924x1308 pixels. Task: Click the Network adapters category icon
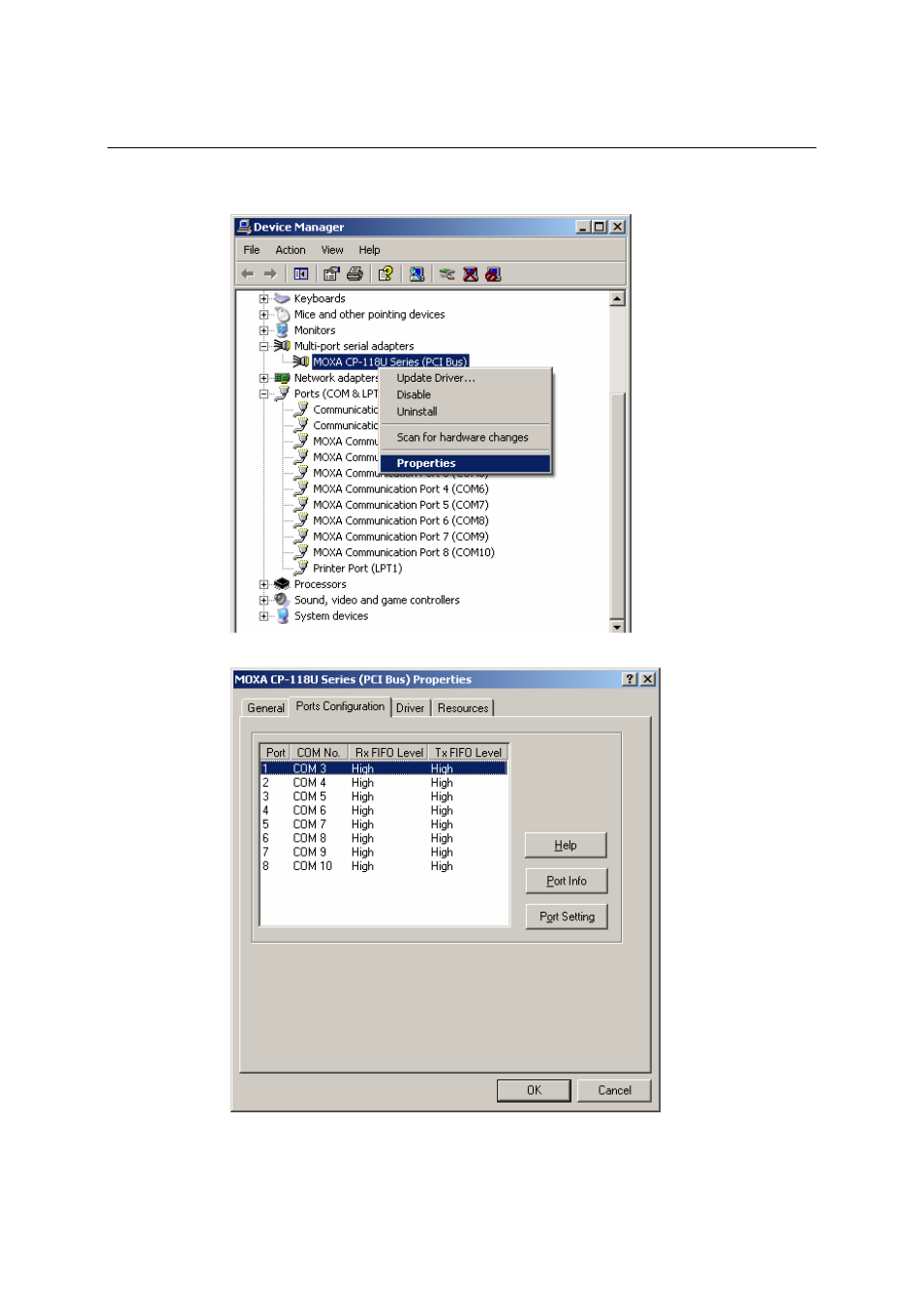coord(282,378)
